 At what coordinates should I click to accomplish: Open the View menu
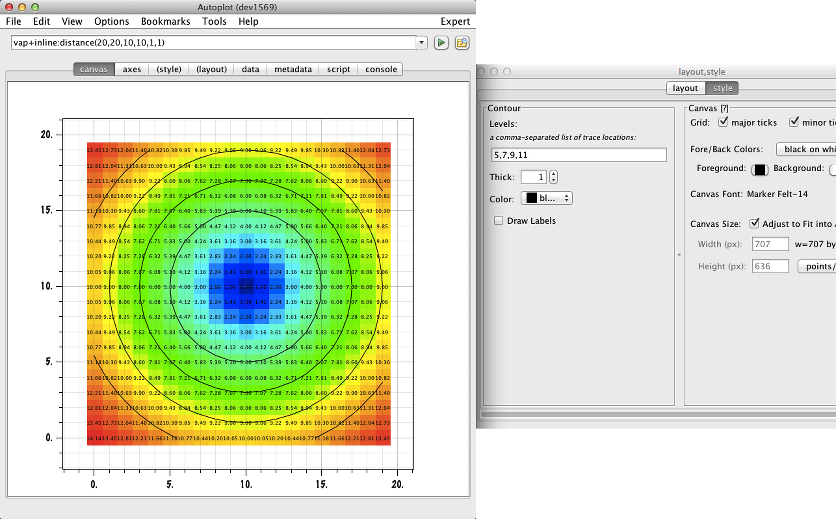pos(72,21)
